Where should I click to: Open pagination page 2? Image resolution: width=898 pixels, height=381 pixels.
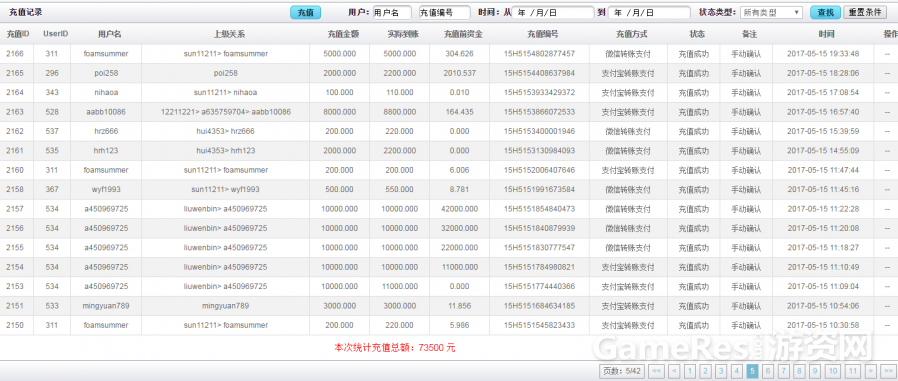click(x=706, y=371)
